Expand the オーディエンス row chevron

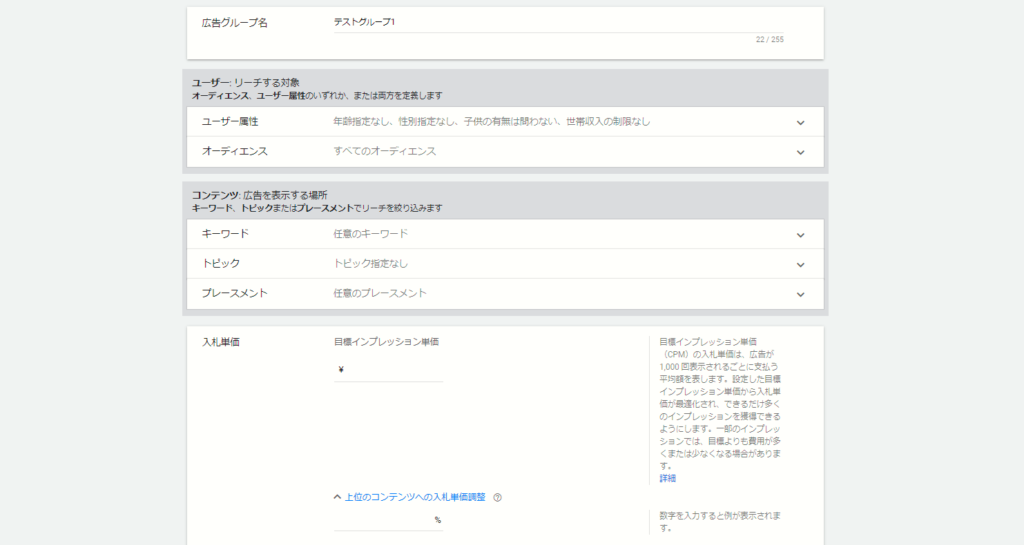click(800, 152)
